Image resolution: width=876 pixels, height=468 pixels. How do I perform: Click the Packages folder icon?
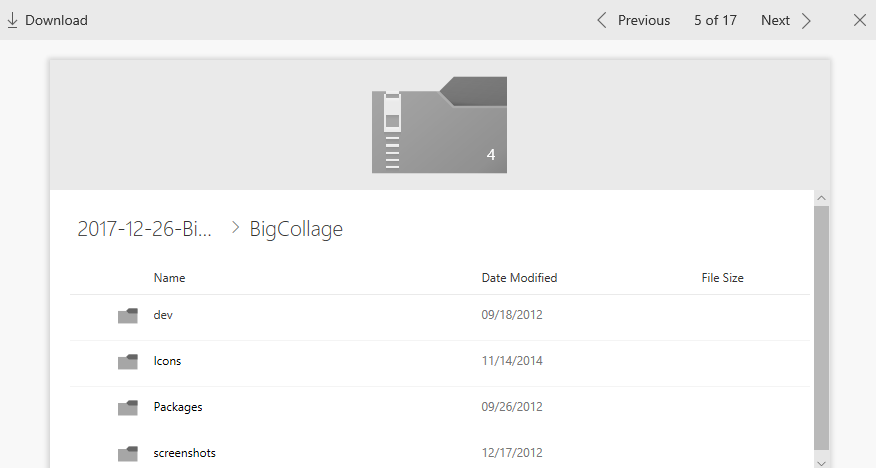pyautogui.click(x=127, y=408)
